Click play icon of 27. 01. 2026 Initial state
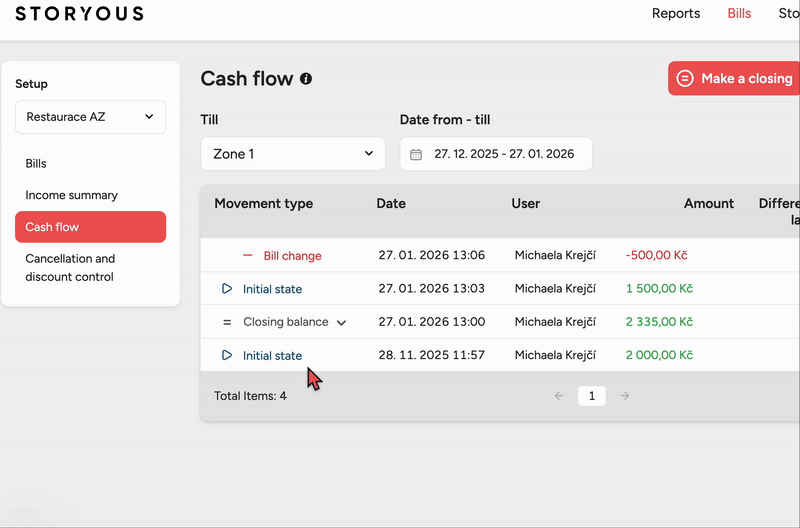This screenshot has height=528, width=800. (227, 289)
